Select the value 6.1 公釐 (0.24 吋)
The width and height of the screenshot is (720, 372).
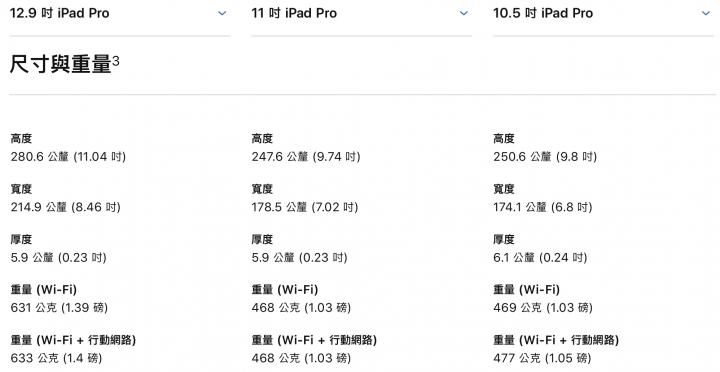click(x=540, y=258)
